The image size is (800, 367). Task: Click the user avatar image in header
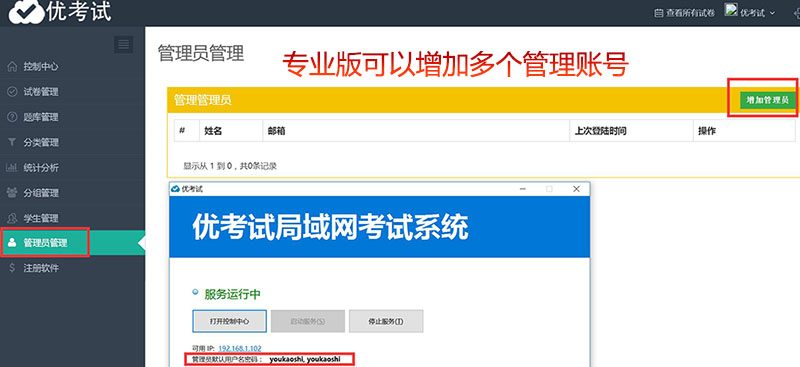tap(731, 10)
